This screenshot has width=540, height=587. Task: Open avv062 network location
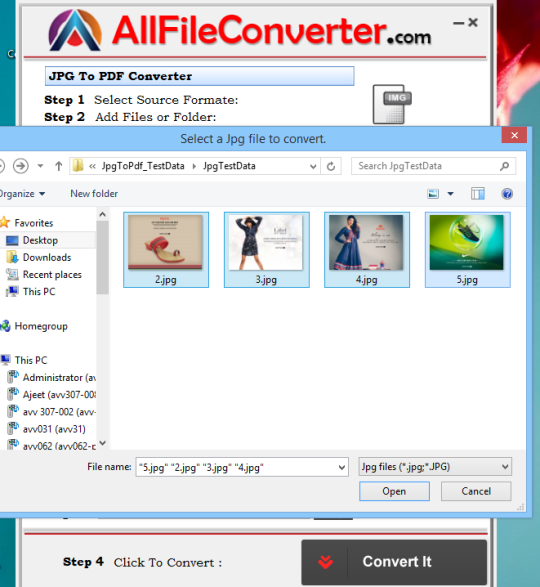[x=59, y=446]
